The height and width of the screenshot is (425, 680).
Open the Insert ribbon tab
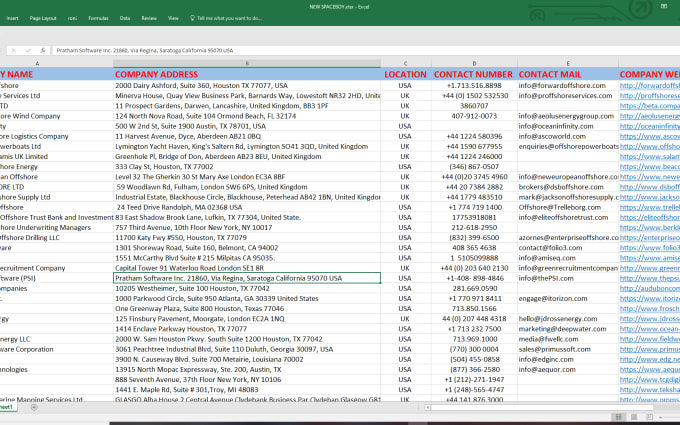click(x=13, y=18)
